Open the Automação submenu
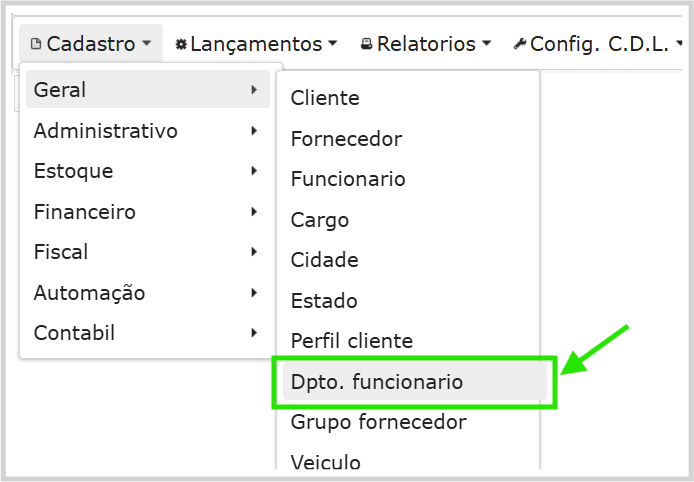694x482 pixels. tap(90, 293)
